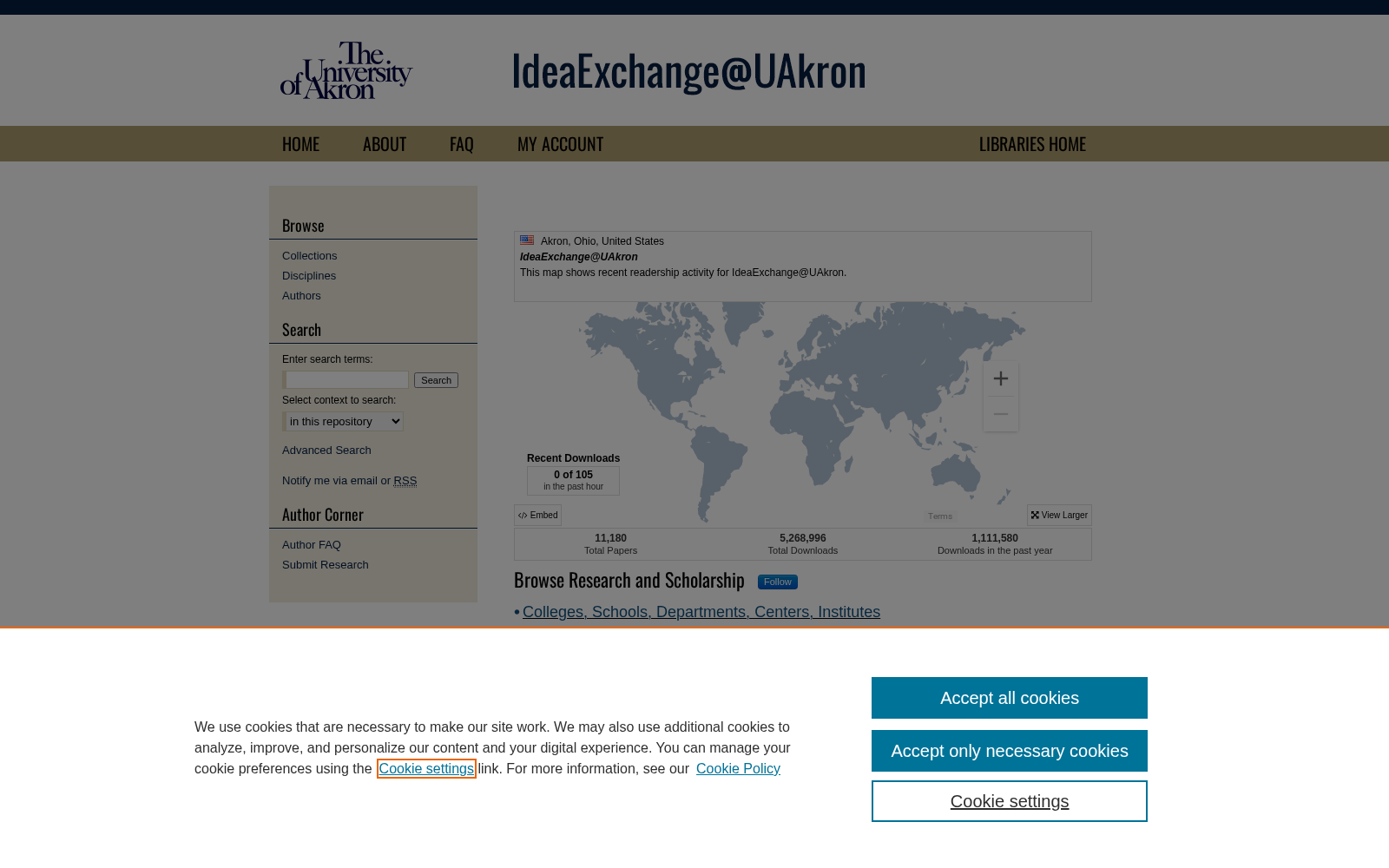Open Colleges, Schools, Departments, Centers, Institutes link
Image resolution: width=1389 pixels, height=868 pixels.
tap(701, 612)
